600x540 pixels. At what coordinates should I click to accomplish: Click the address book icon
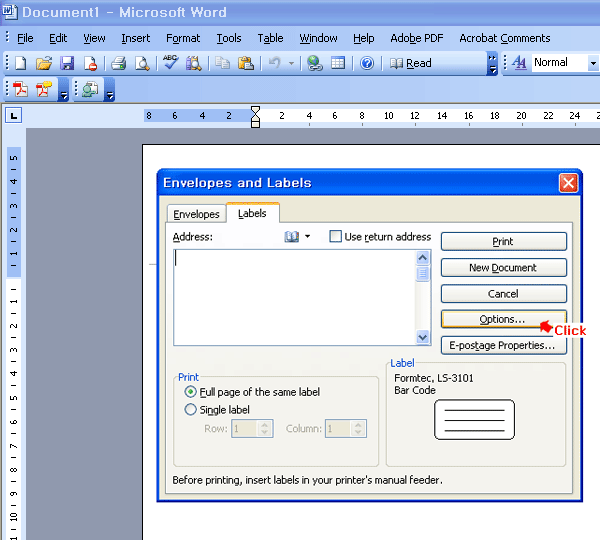pos(292,237)
